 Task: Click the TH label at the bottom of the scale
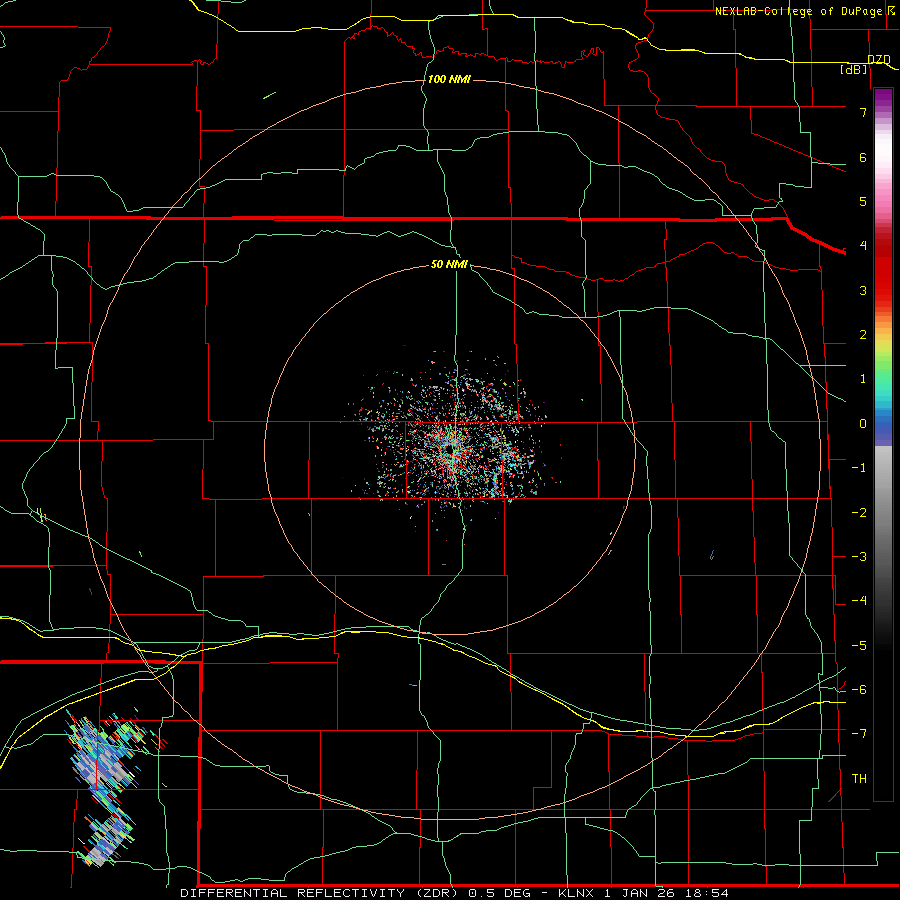point(859,778)
